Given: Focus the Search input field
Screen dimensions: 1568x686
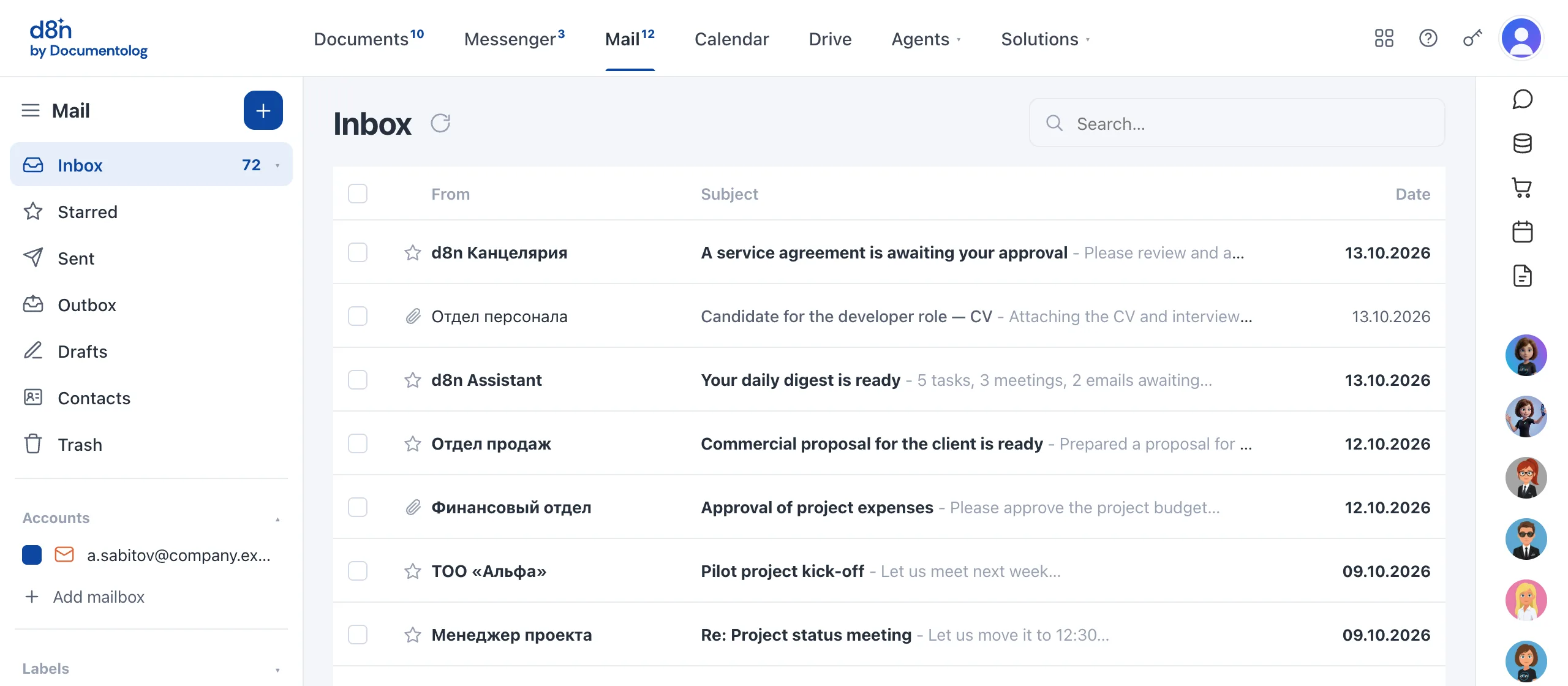Looking at the screenshot, I should [1237, 123].
